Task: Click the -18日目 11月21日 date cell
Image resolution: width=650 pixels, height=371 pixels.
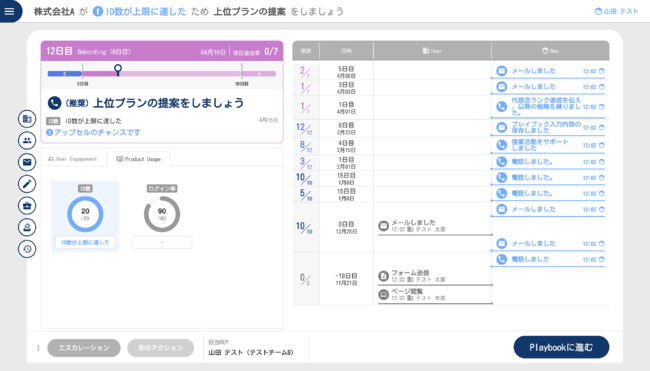Action: (346, 279)
